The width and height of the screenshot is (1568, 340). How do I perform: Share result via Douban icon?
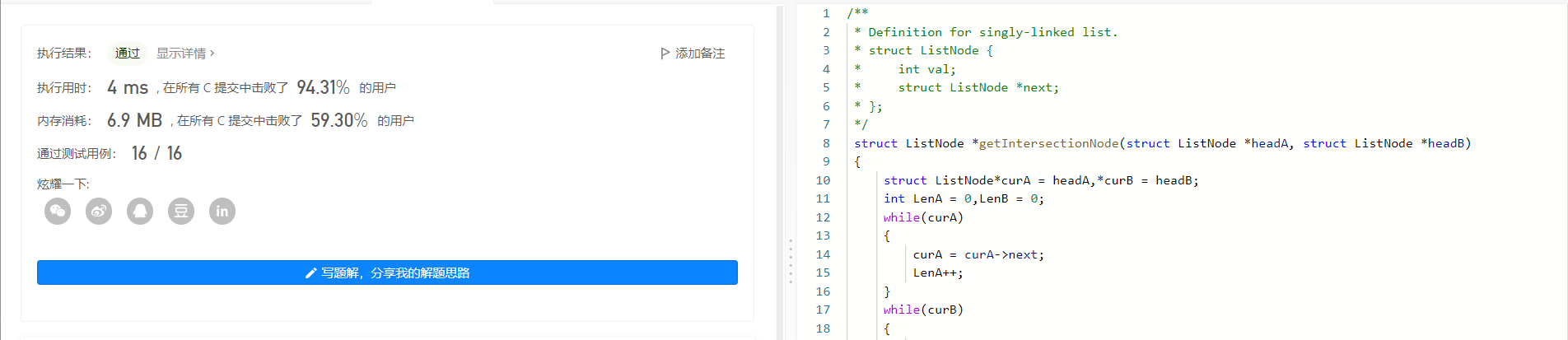click(x=181, y=212)
